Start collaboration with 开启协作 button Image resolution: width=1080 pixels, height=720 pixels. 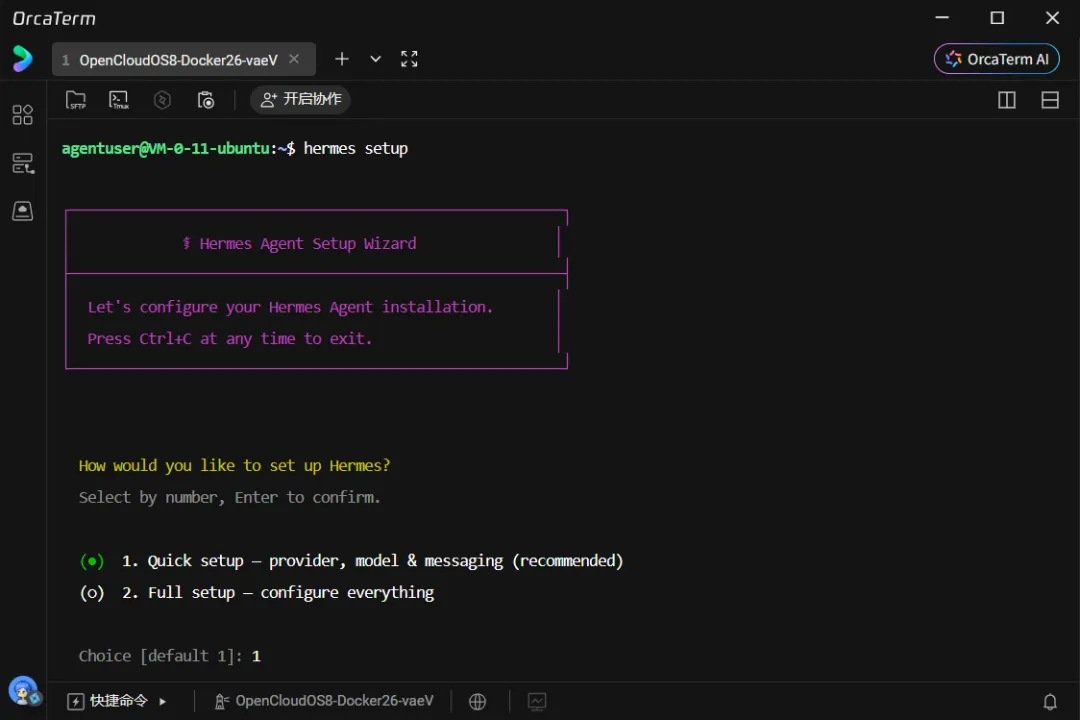300,99
